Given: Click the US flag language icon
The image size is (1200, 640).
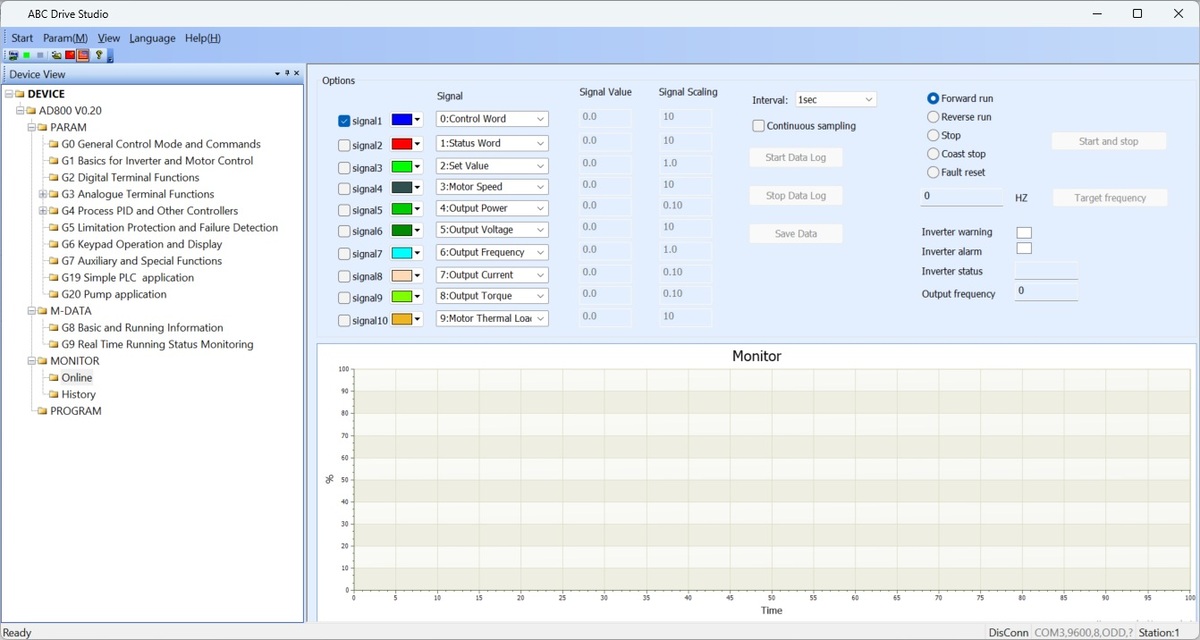Looking at the screenshot, I should click(x=83, y=55).
